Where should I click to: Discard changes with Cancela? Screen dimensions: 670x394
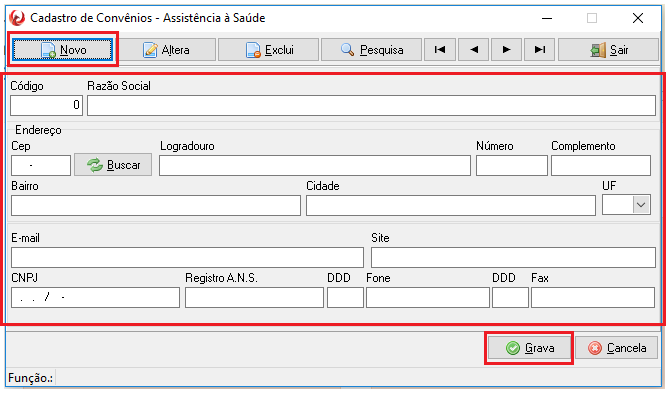[x=617, y=348]
